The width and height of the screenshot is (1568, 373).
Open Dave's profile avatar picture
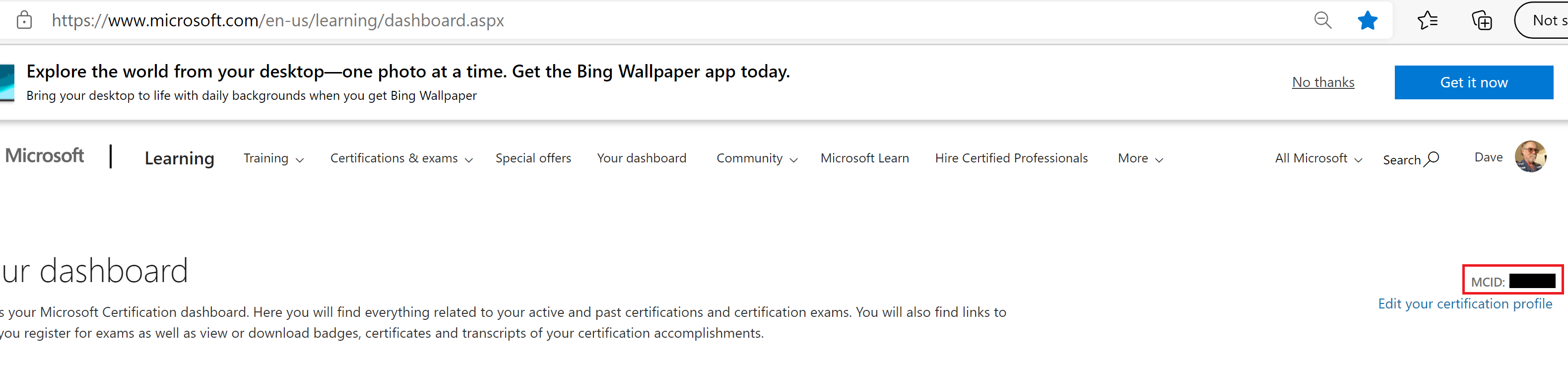click(x=1530, y=156)
